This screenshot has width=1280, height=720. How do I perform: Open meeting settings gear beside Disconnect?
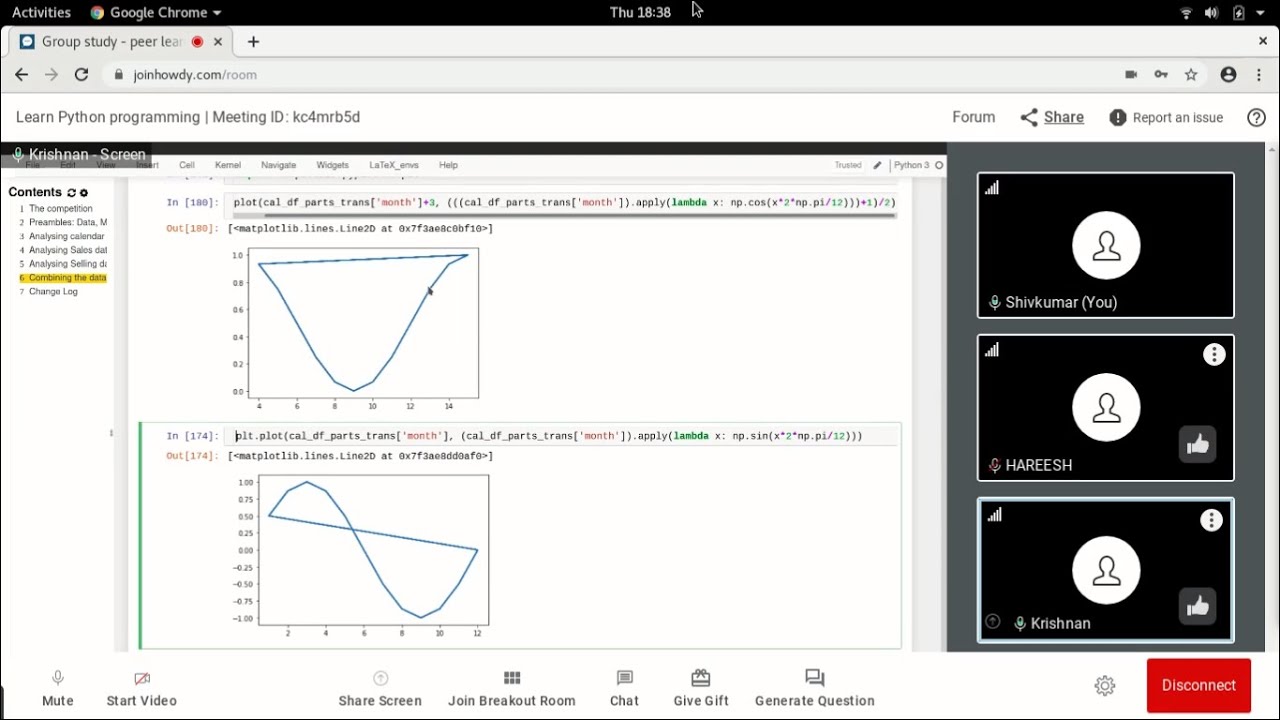pyautogui.click(x=1105, y=685)
